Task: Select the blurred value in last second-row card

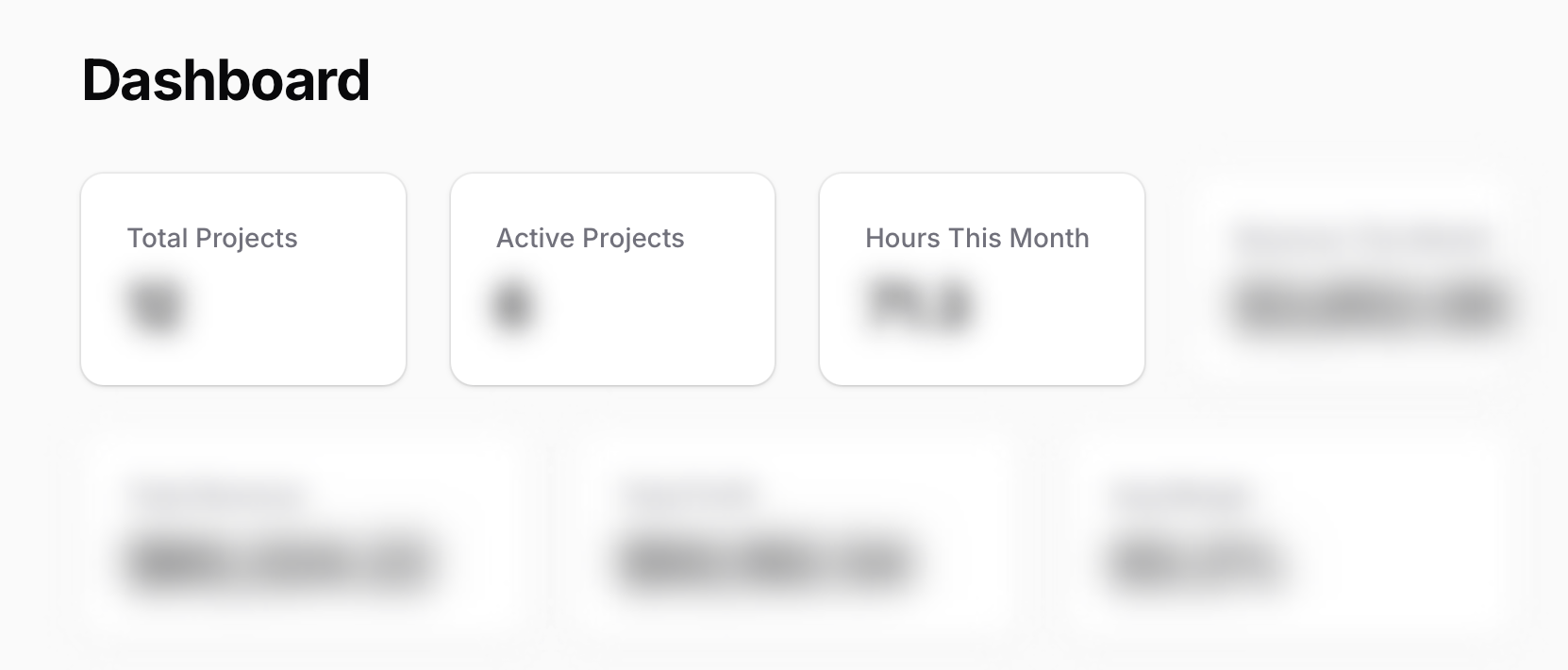Action: pyautogui.click(x=1195, y=562)
